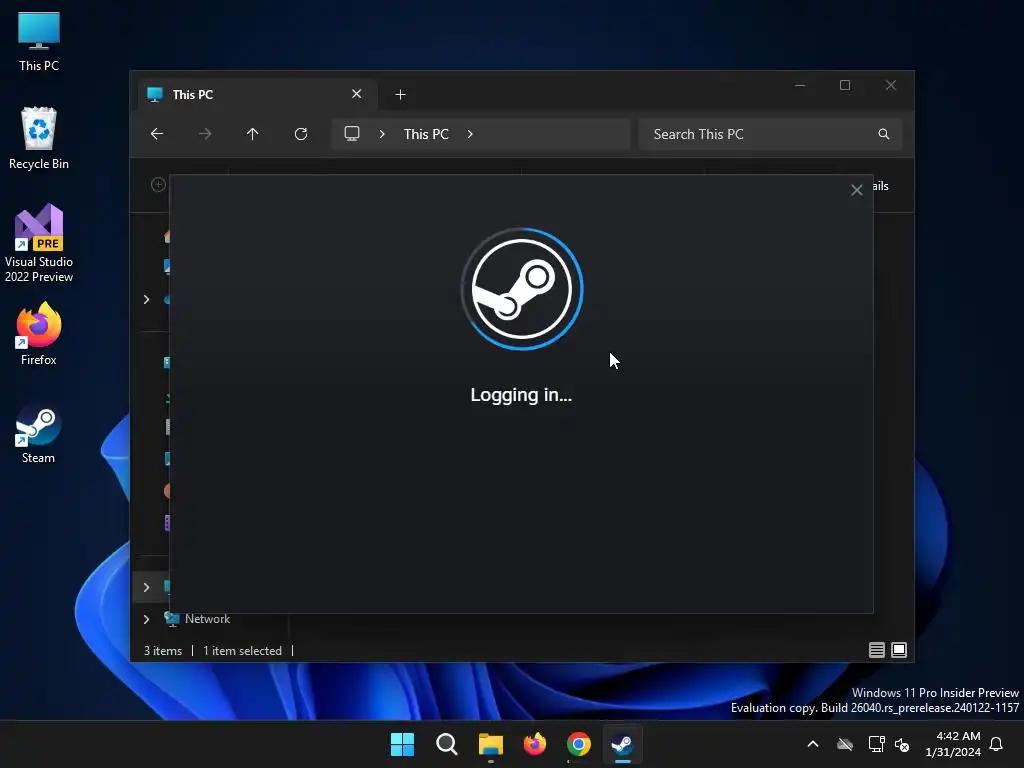Screen dimensions: 1024x768
Task: Switch to Steam in the taskbar
Action: [x=622, y=744]
